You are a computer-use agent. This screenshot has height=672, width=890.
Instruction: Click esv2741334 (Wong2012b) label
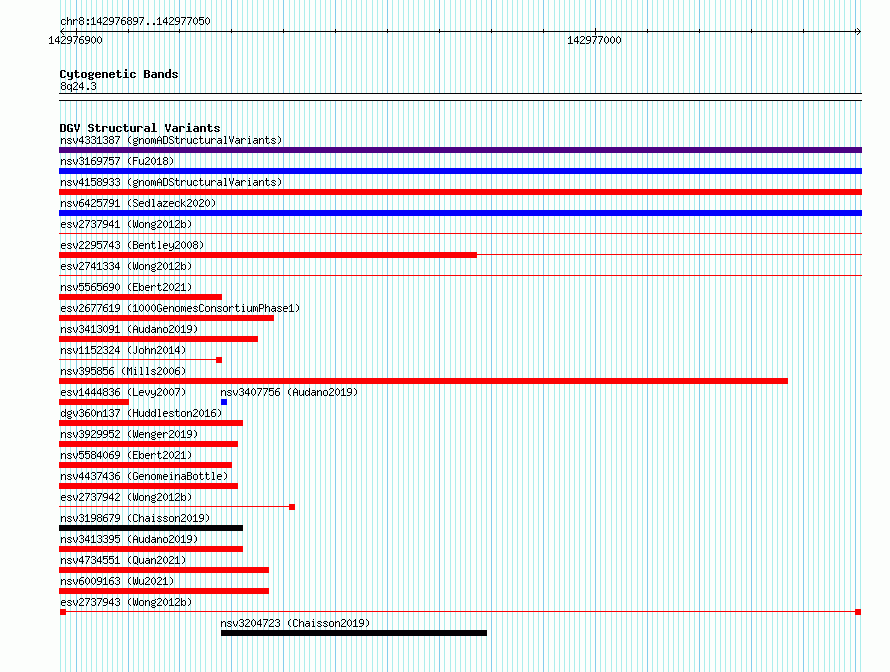[126, 266]
